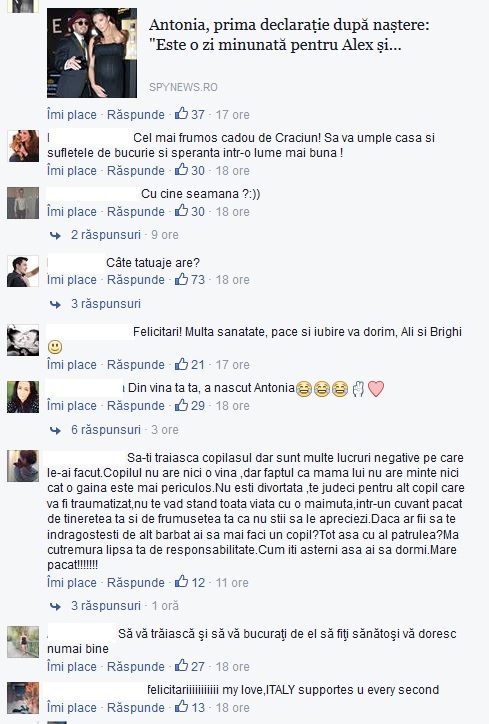Click the reply arrow icon beside 6 răspunsuri
This screenshot has height=724, width=489.
point(55,430)
